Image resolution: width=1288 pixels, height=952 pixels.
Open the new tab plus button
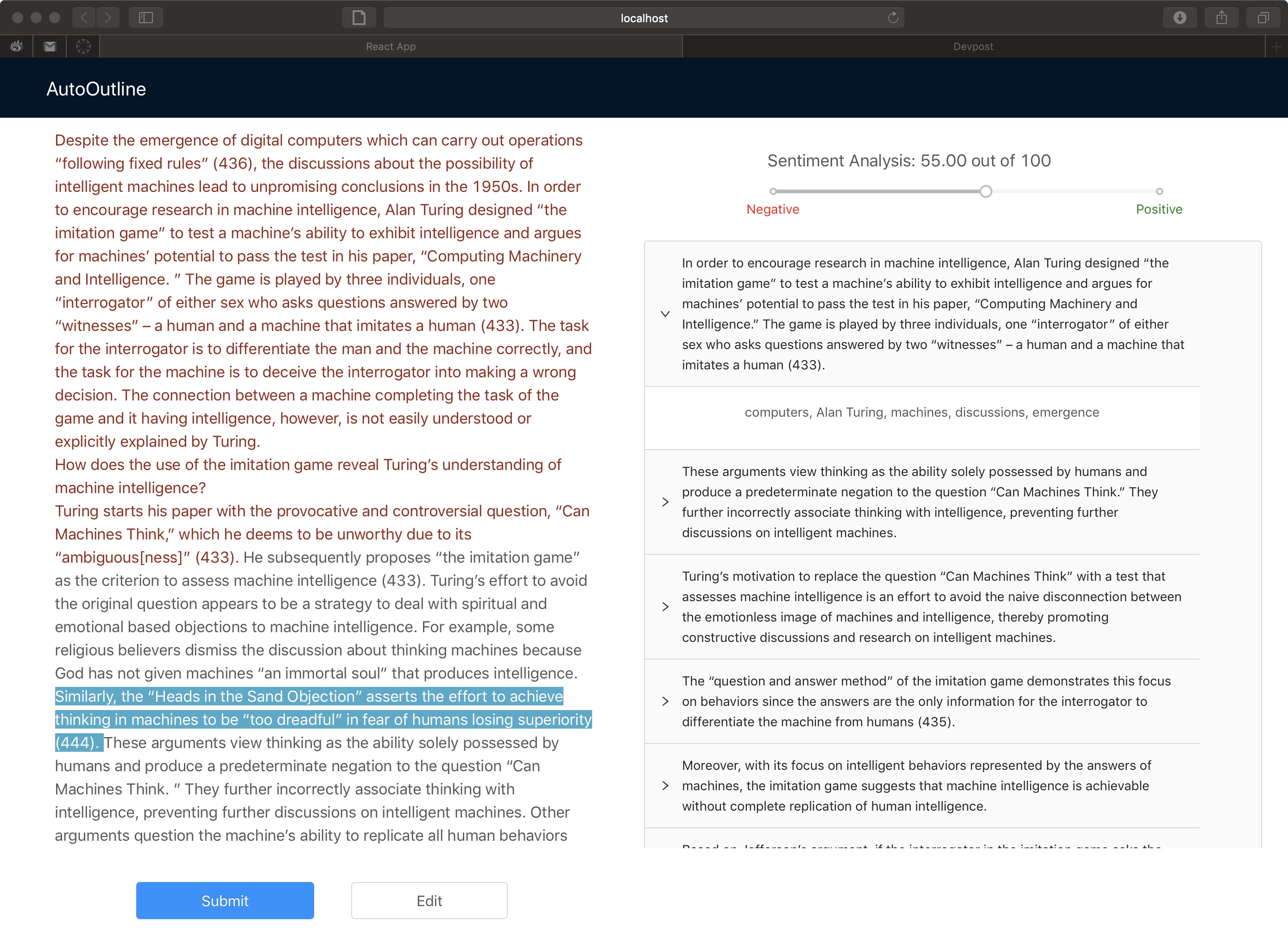tap(1276, 47)
